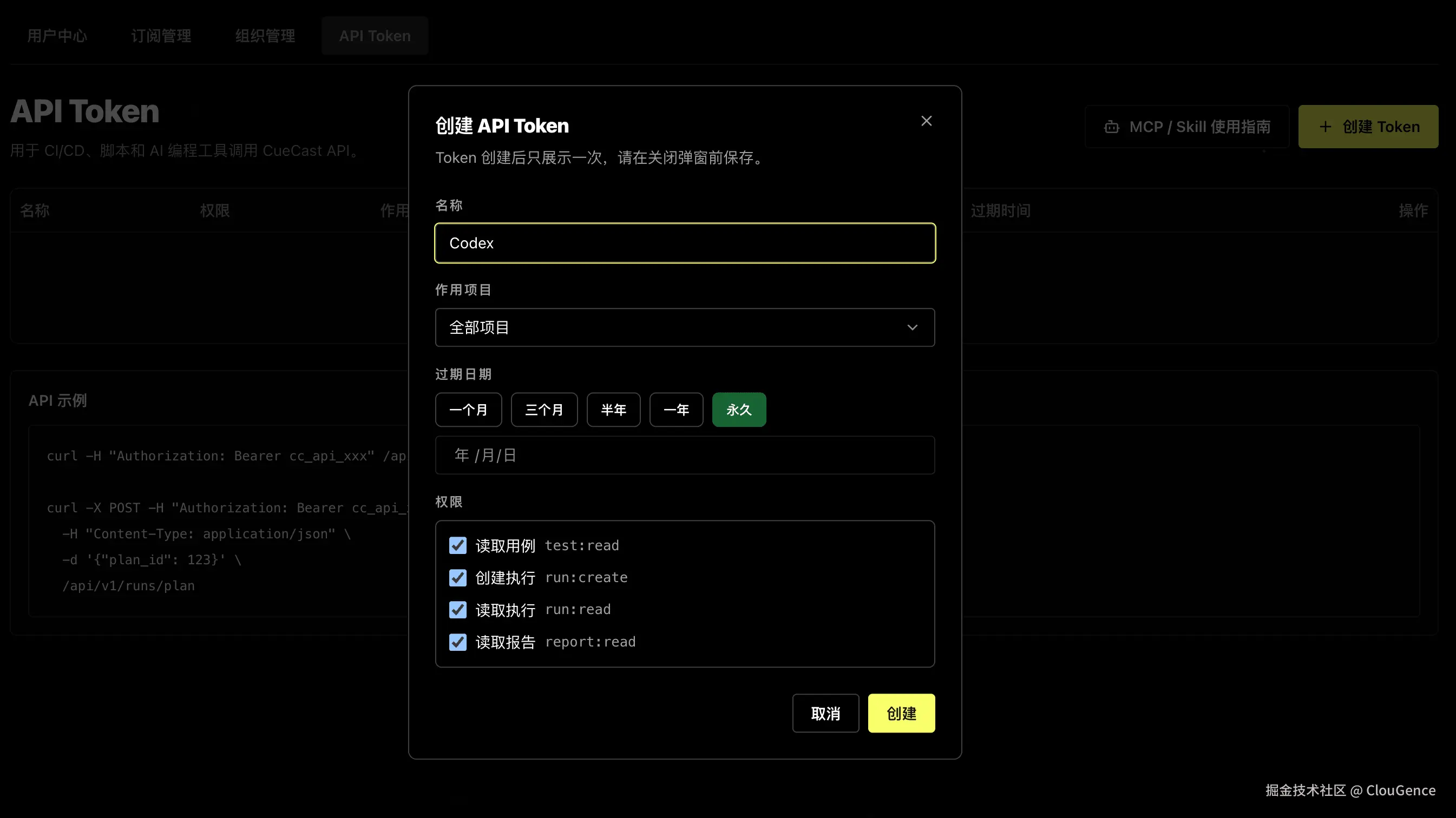Click the Content-Type: application/json code line

tap(206, 534)
